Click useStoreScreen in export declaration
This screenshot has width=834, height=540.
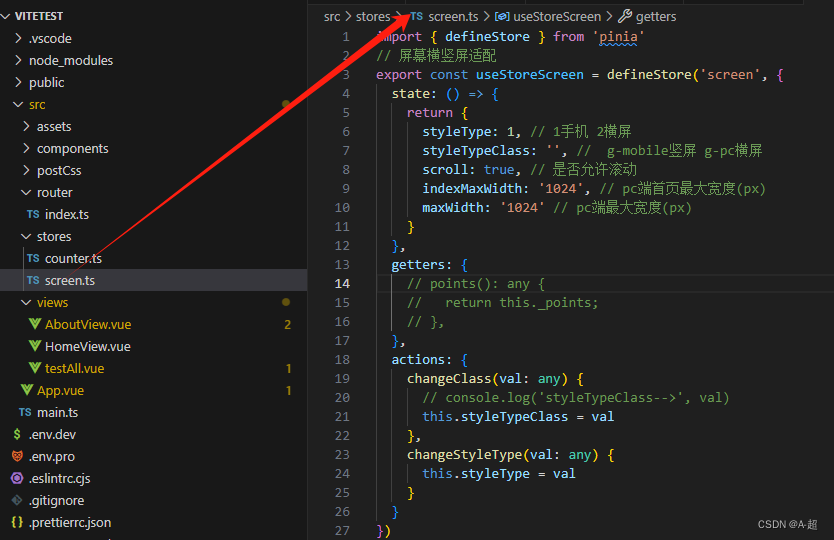pos(530,74)
